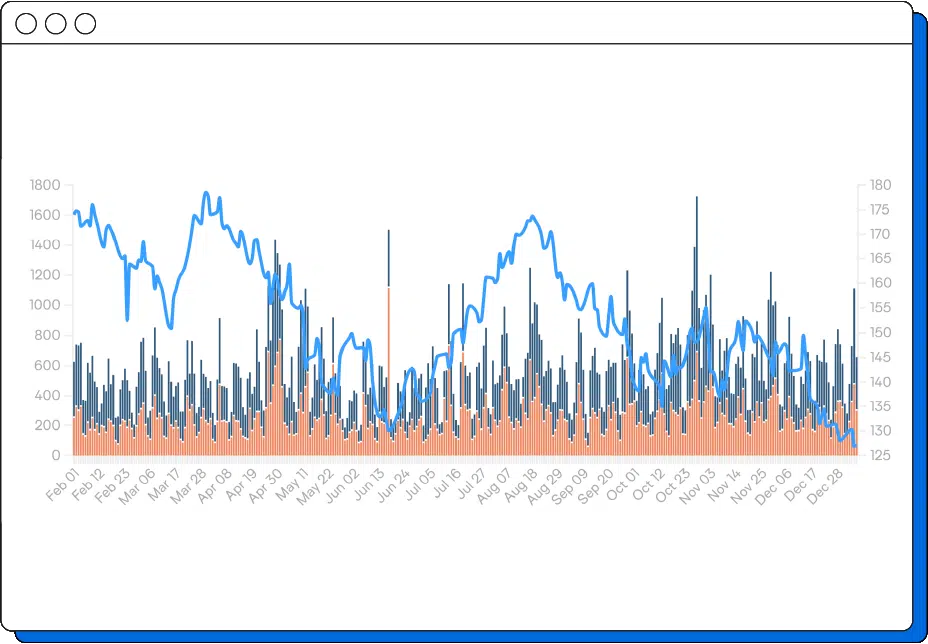Click the 150 value on right axis
The width and height of the screenshot is (928, 644).
point(881,333)
